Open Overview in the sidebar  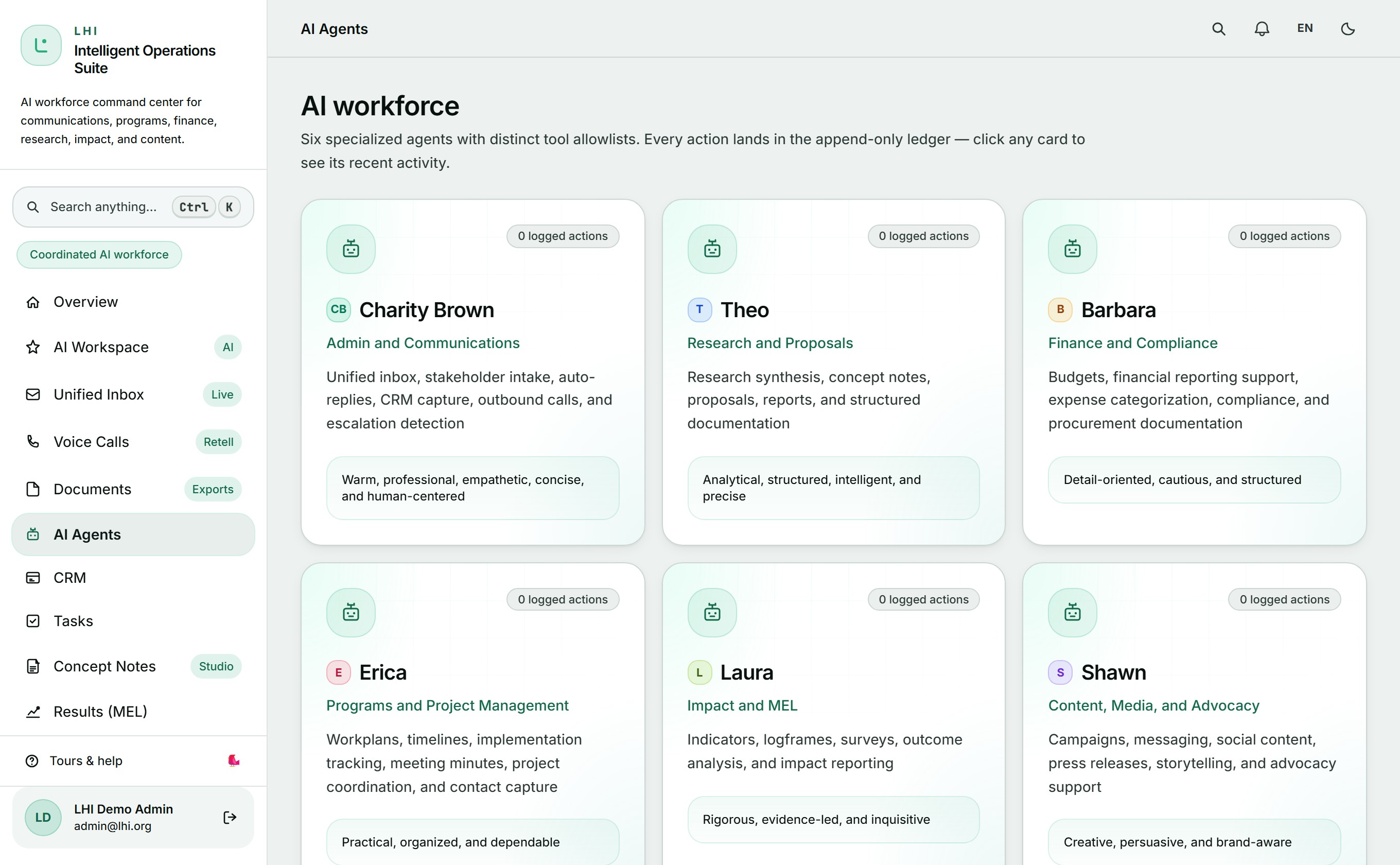click(133, 302)
